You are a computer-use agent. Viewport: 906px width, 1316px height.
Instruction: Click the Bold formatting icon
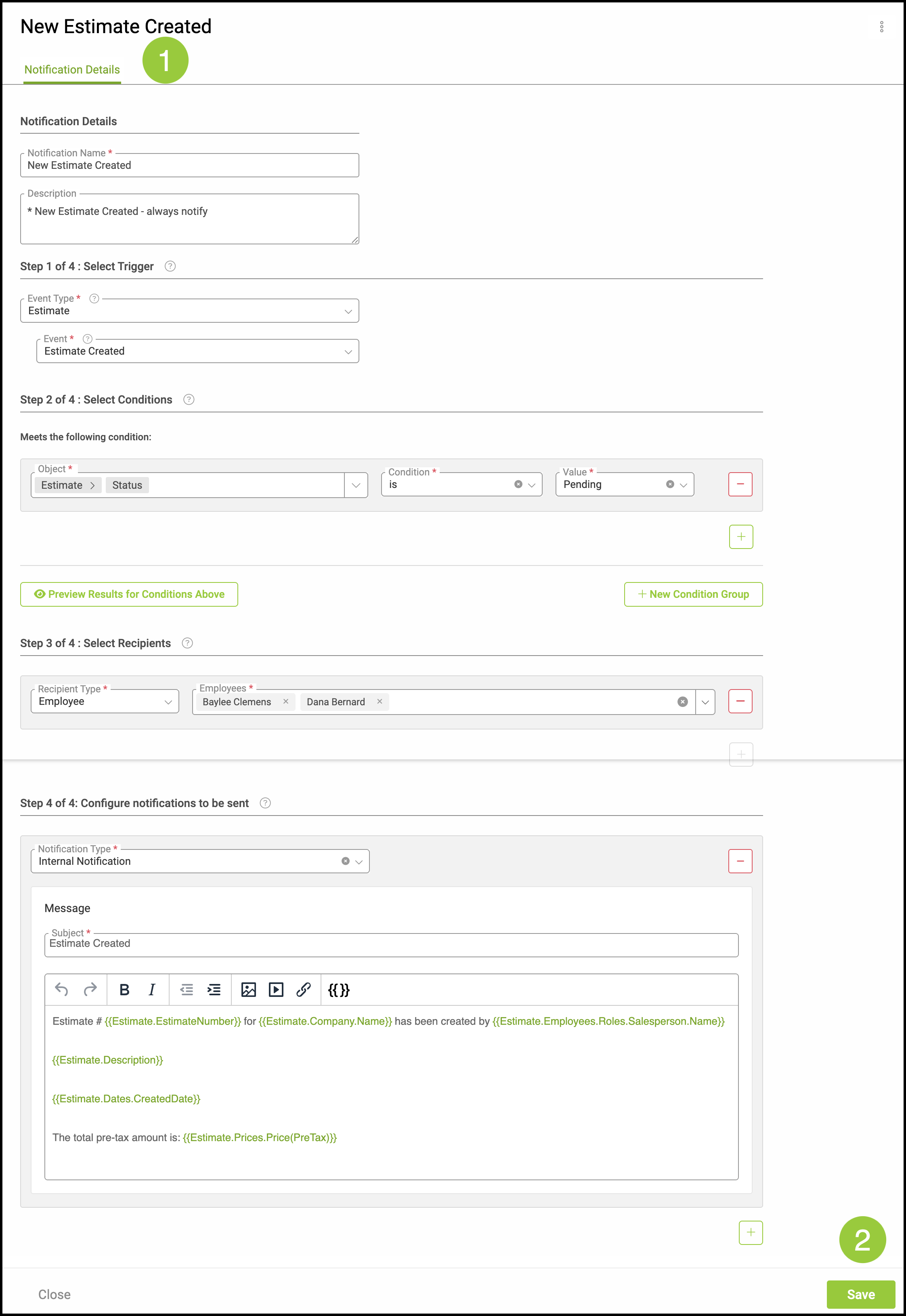(x=124, y=990)
